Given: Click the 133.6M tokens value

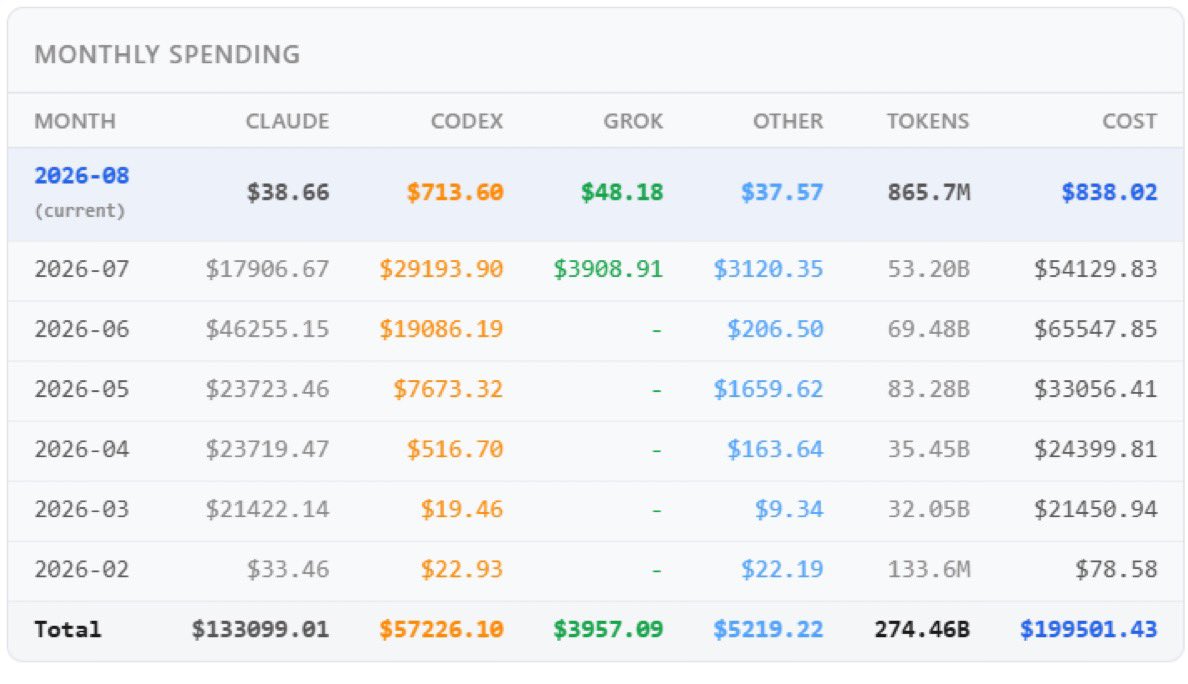Looking at the screenshot, I should 929,570.
